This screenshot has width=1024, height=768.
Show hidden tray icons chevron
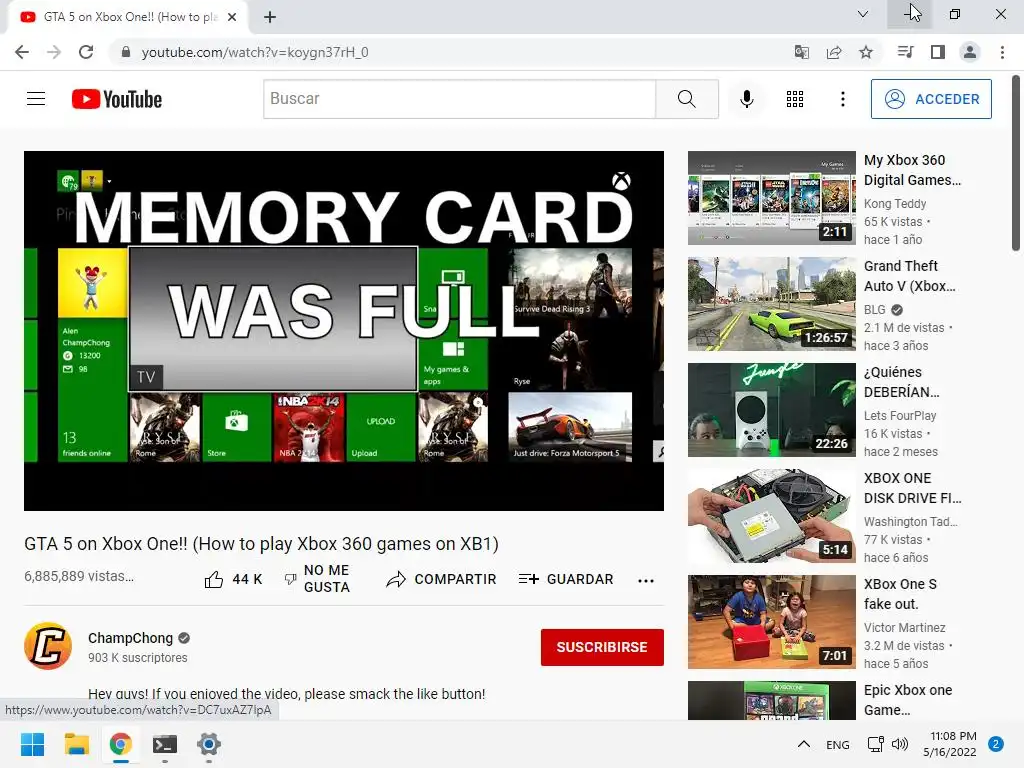[804, 744]
